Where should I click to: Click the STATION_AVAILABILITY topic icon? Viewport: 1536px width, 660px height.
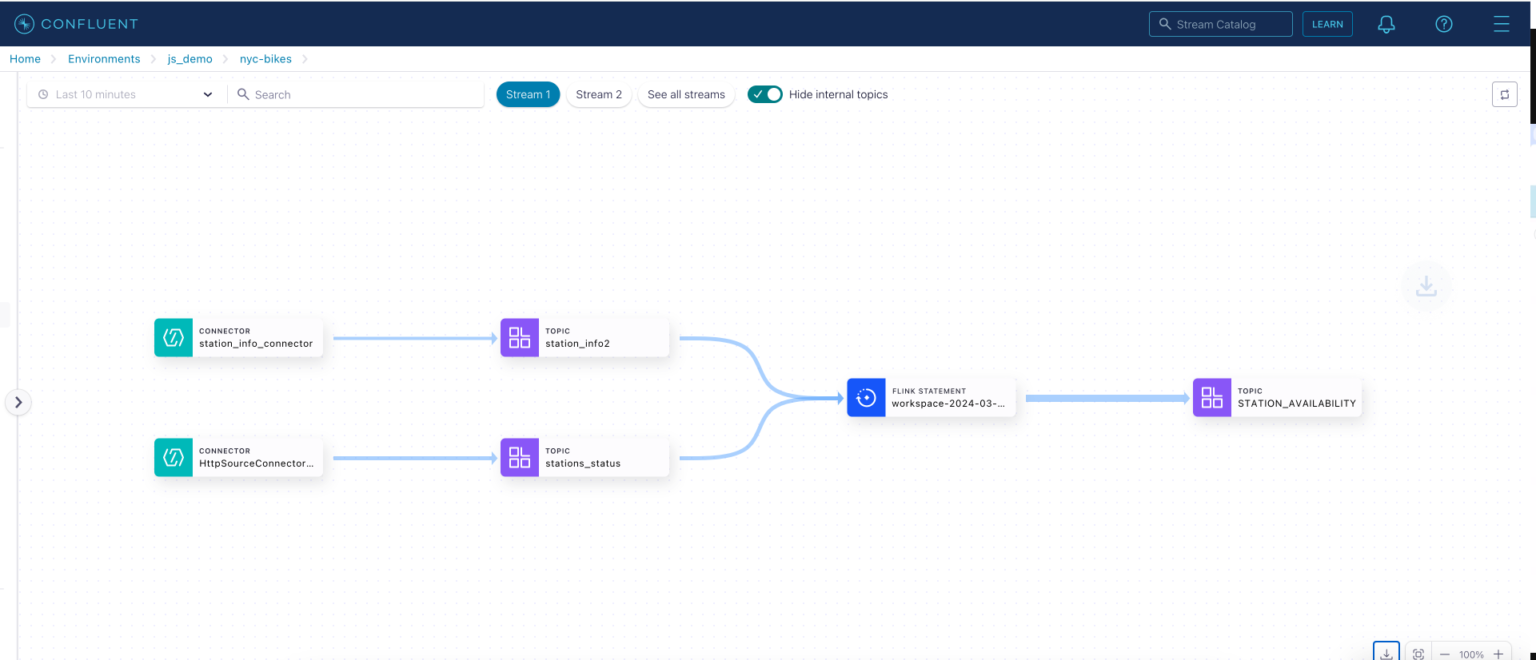click(1212, 398)
